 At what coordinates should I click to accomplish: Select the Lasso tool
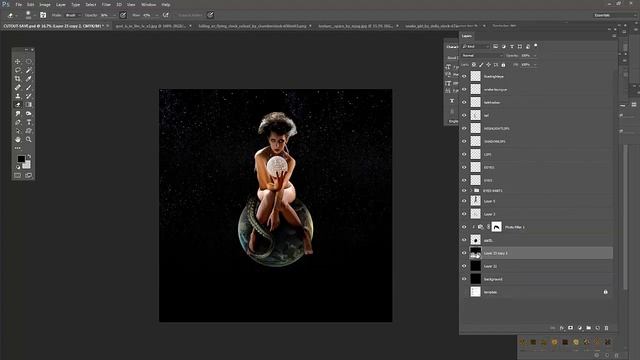pos(18,70)
